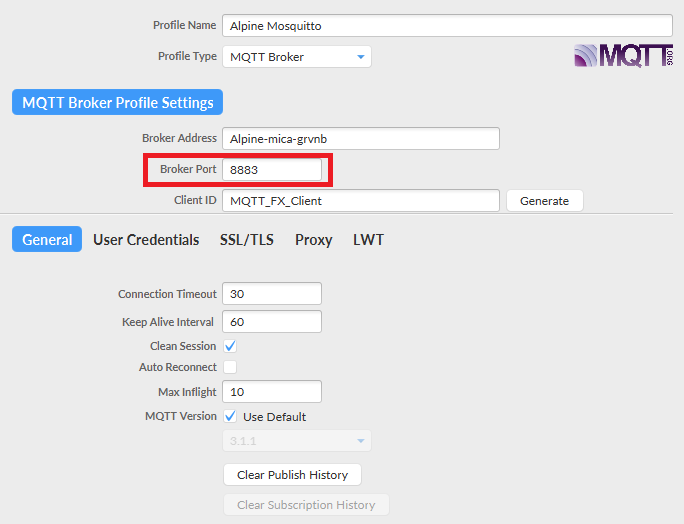684x524 pixels.
Task: Enable the Auto Reconnect checkbox
Action: tap(230, 367)
